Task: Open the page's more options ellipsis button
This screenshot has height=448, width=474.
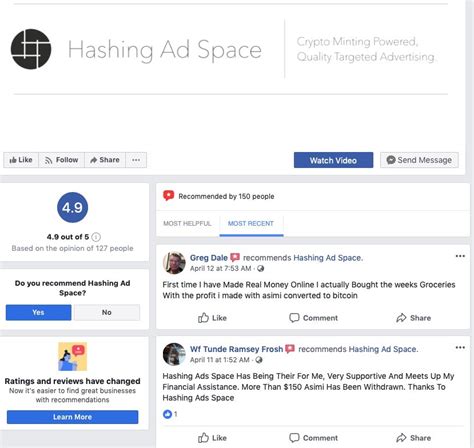Action: tap(136, 160)
